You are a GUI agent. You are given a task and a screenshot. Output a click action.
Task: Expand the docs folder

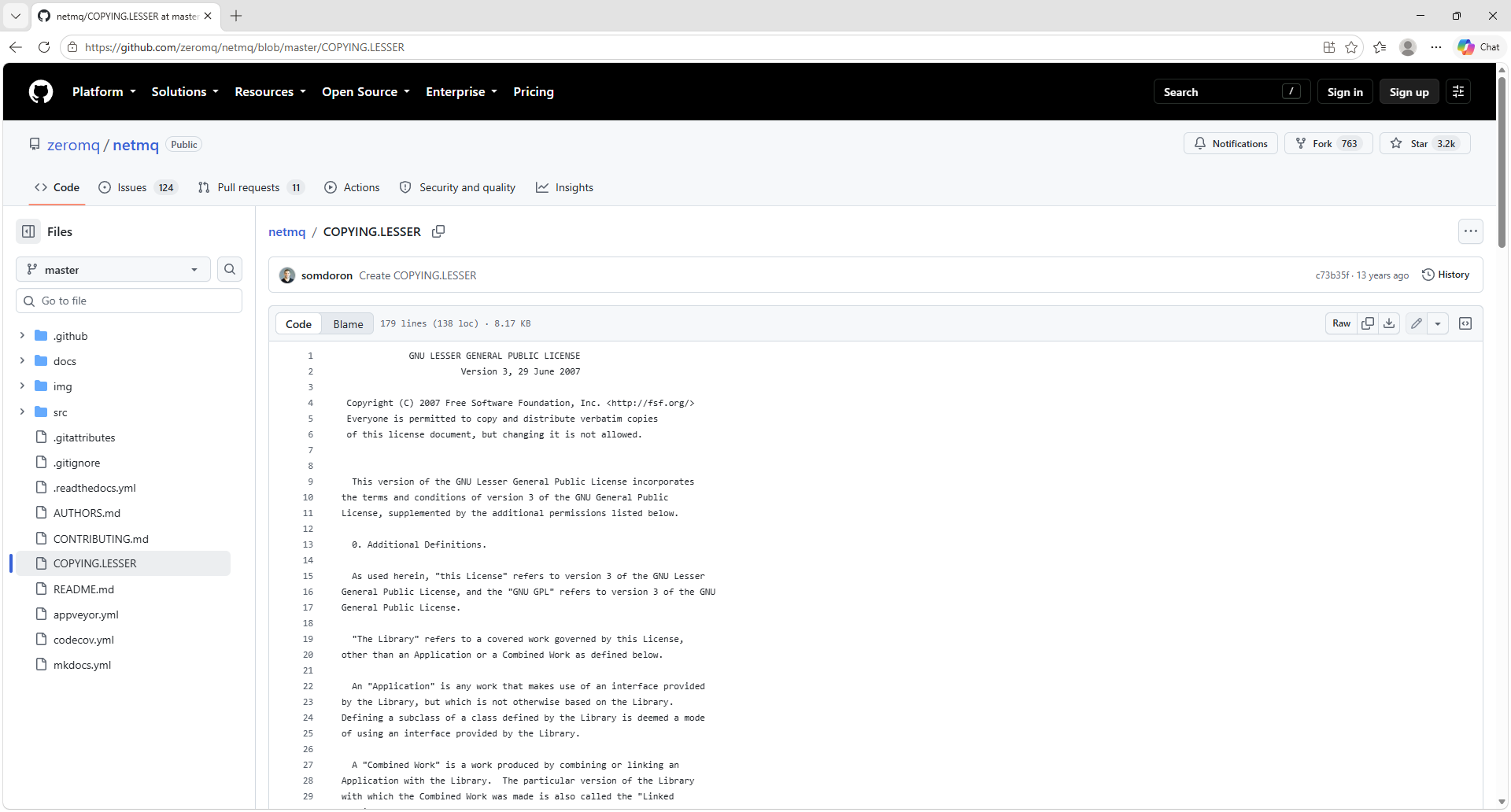pyautogui.click(x=22, y=361)
